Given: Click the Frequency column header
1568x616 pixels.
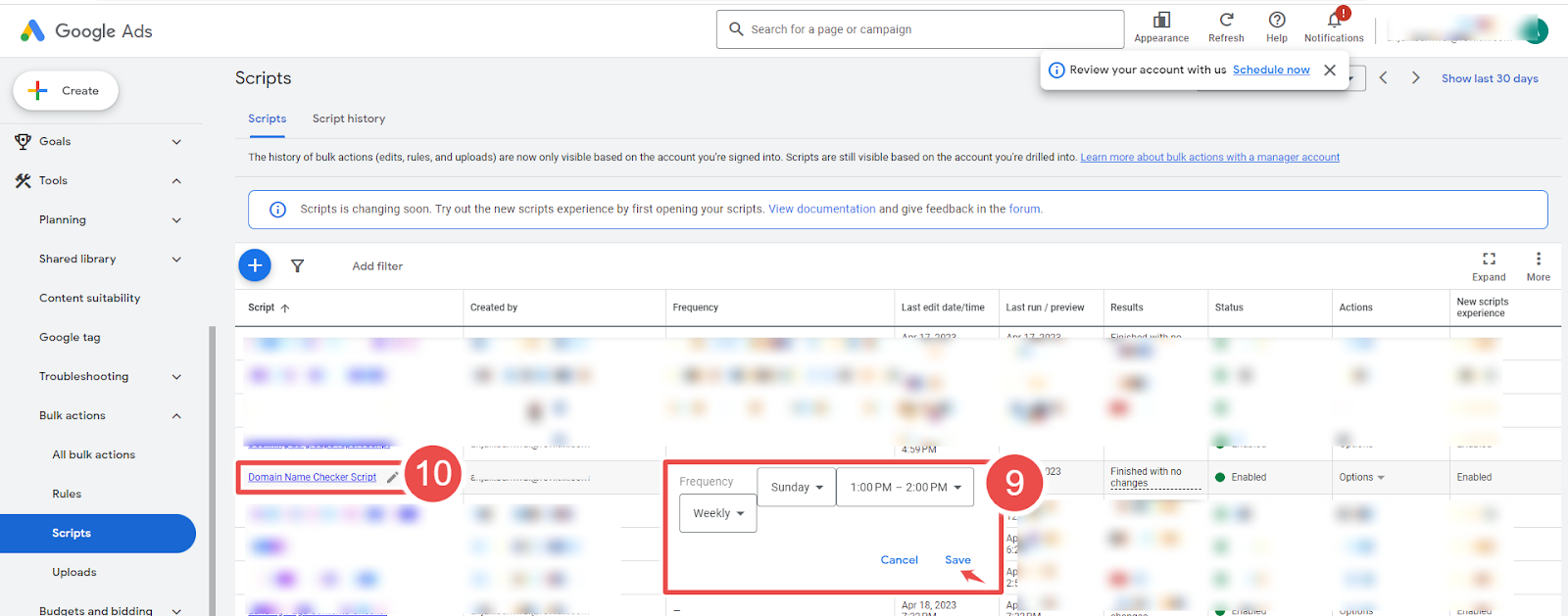Looking at the screenshot, I should (x=696, y=308).
